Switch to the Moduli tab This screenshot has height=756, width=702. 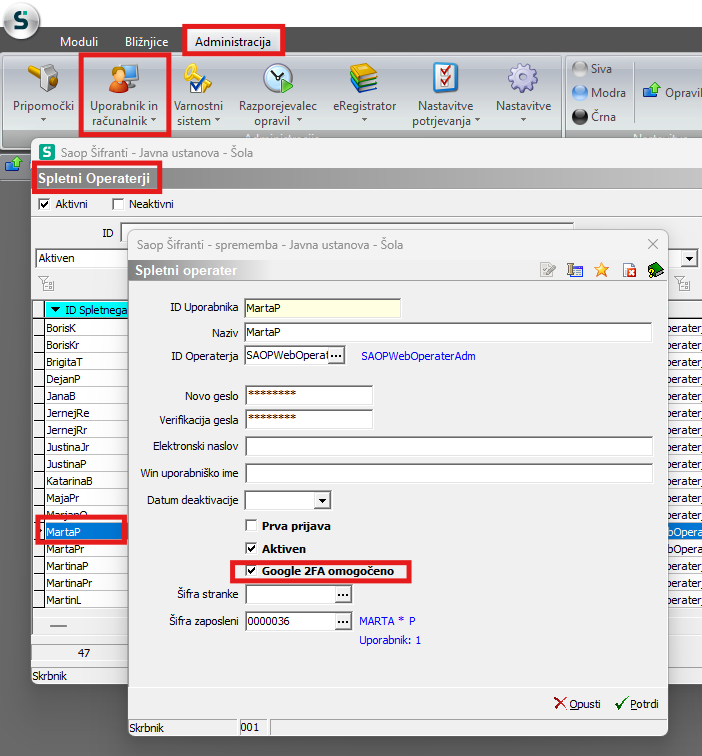coord(79,42)
